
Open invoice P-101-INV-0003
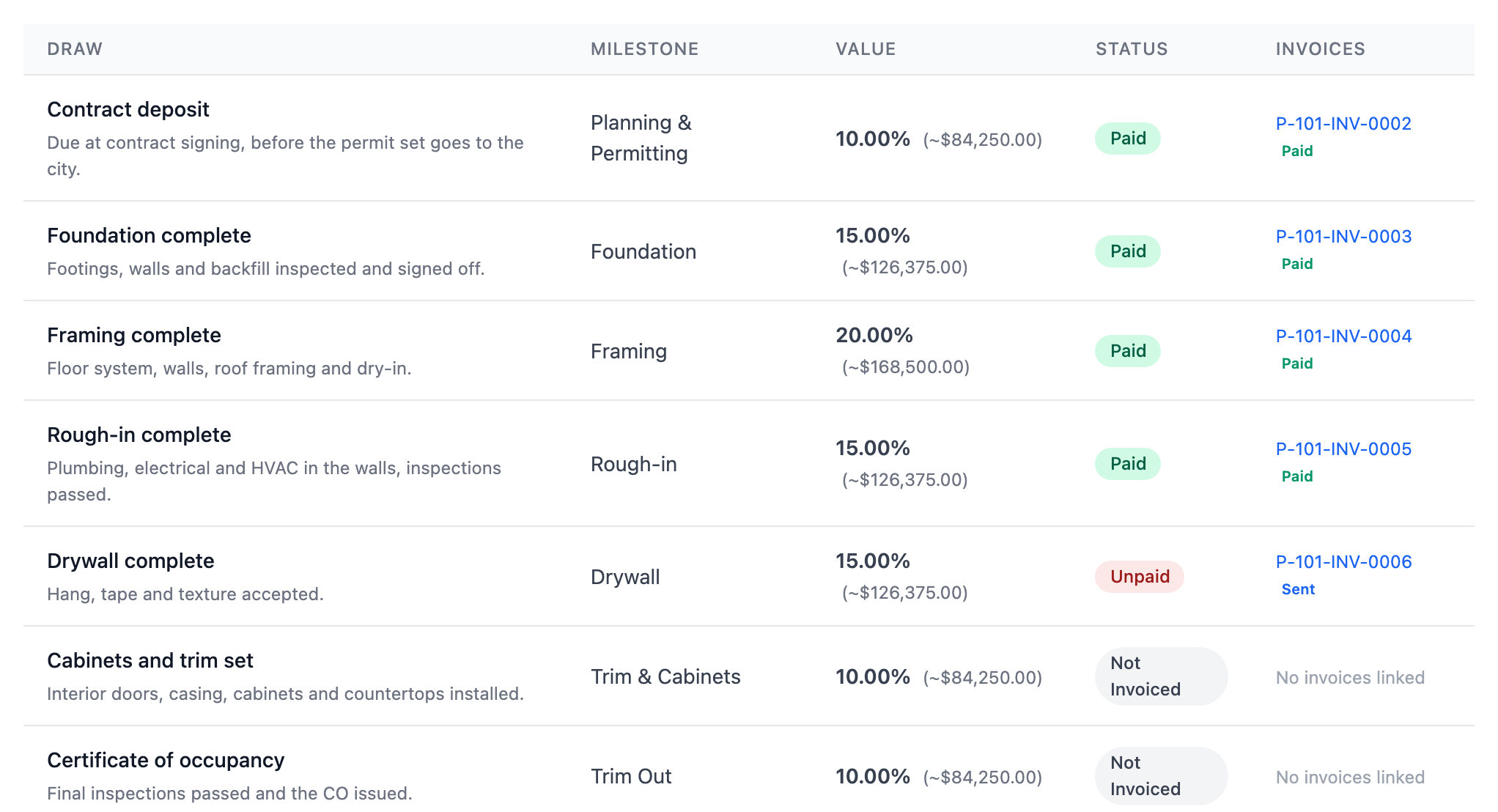[x=1343, y=237]
